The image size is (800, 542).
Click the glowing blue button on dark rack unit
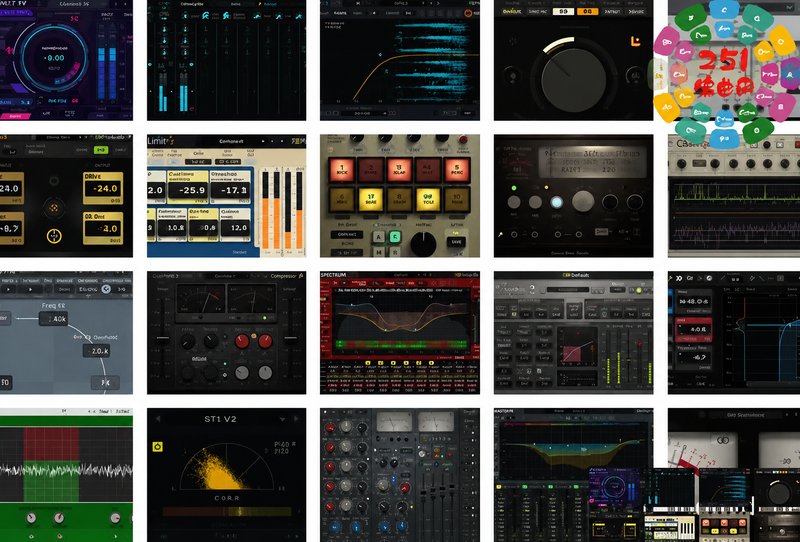pyautogui.click(x=557, y=202)
